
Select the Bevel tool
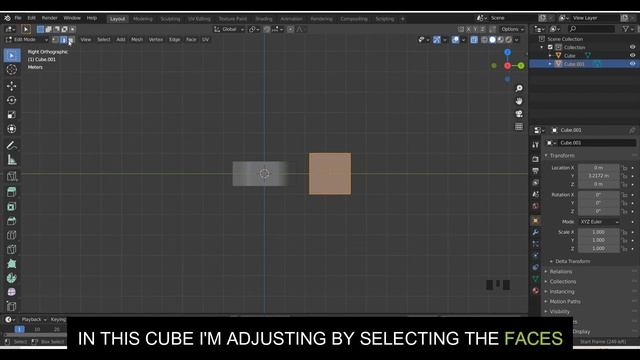pos(12,221)
